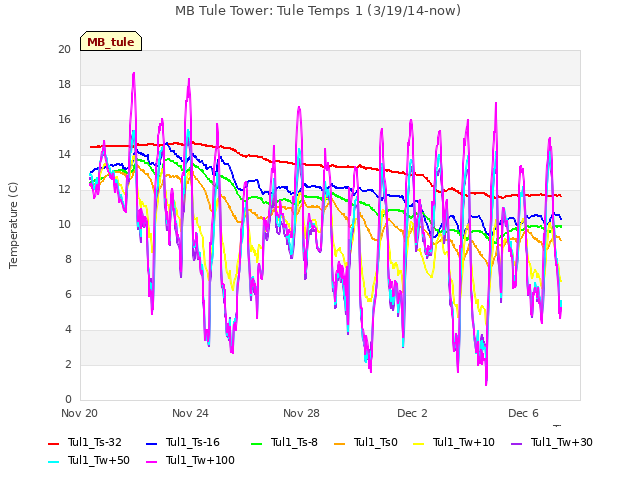Click the 12 y-axis tick label

(x=64, y=190)
